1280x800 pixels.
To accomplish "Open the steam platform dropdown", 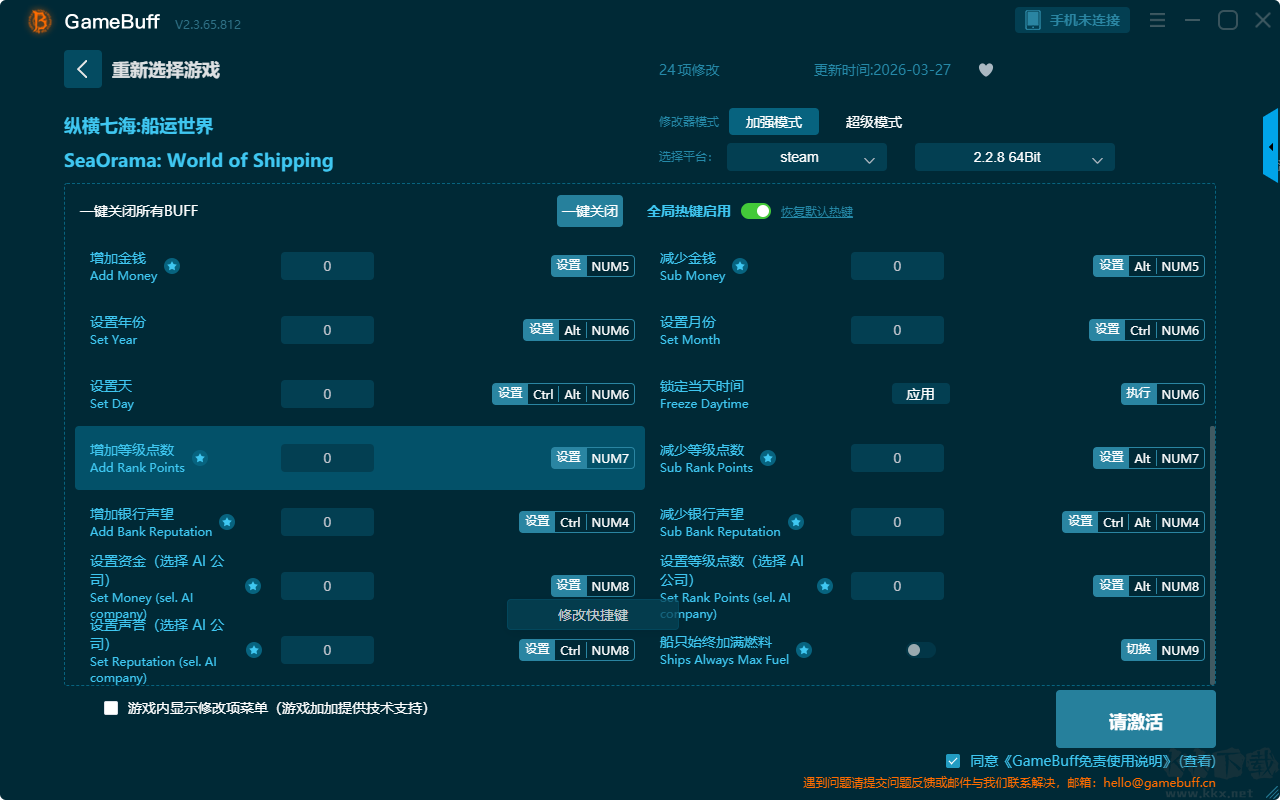I will pos(807,157).
